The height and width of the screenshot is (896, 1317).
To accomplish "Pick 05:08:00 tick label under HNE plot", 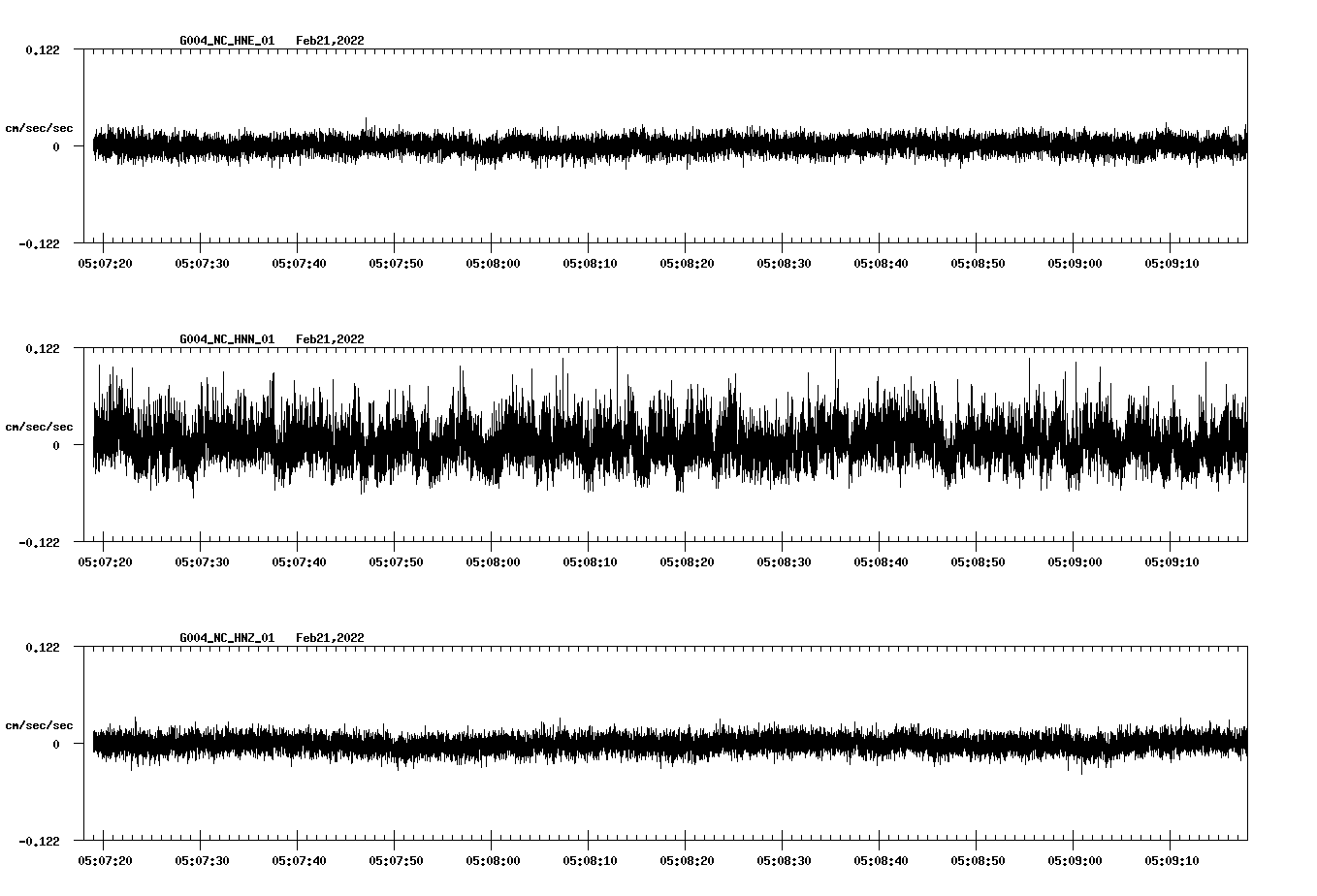I will pos(493,263).
